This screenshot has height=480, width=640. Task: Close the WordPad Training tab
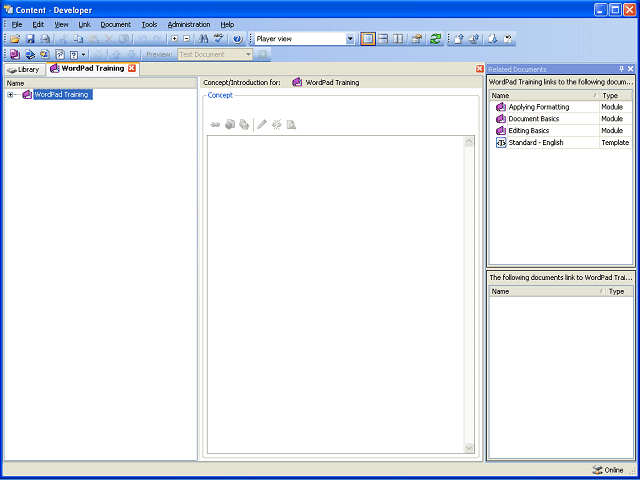(x=132, y=68)
